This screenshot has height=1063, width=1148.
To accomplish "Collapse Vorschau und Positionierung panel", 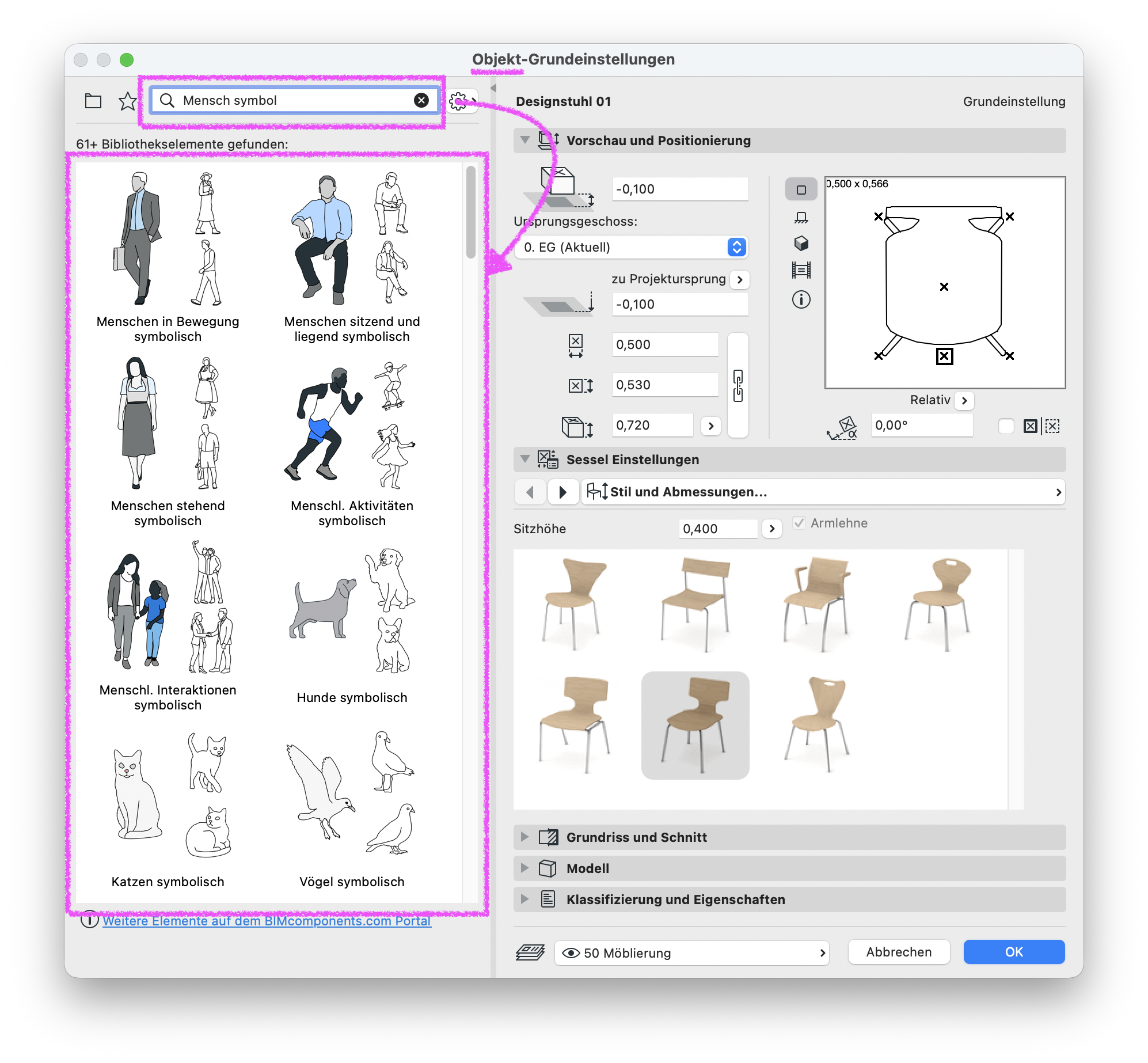I will [524, 140].
